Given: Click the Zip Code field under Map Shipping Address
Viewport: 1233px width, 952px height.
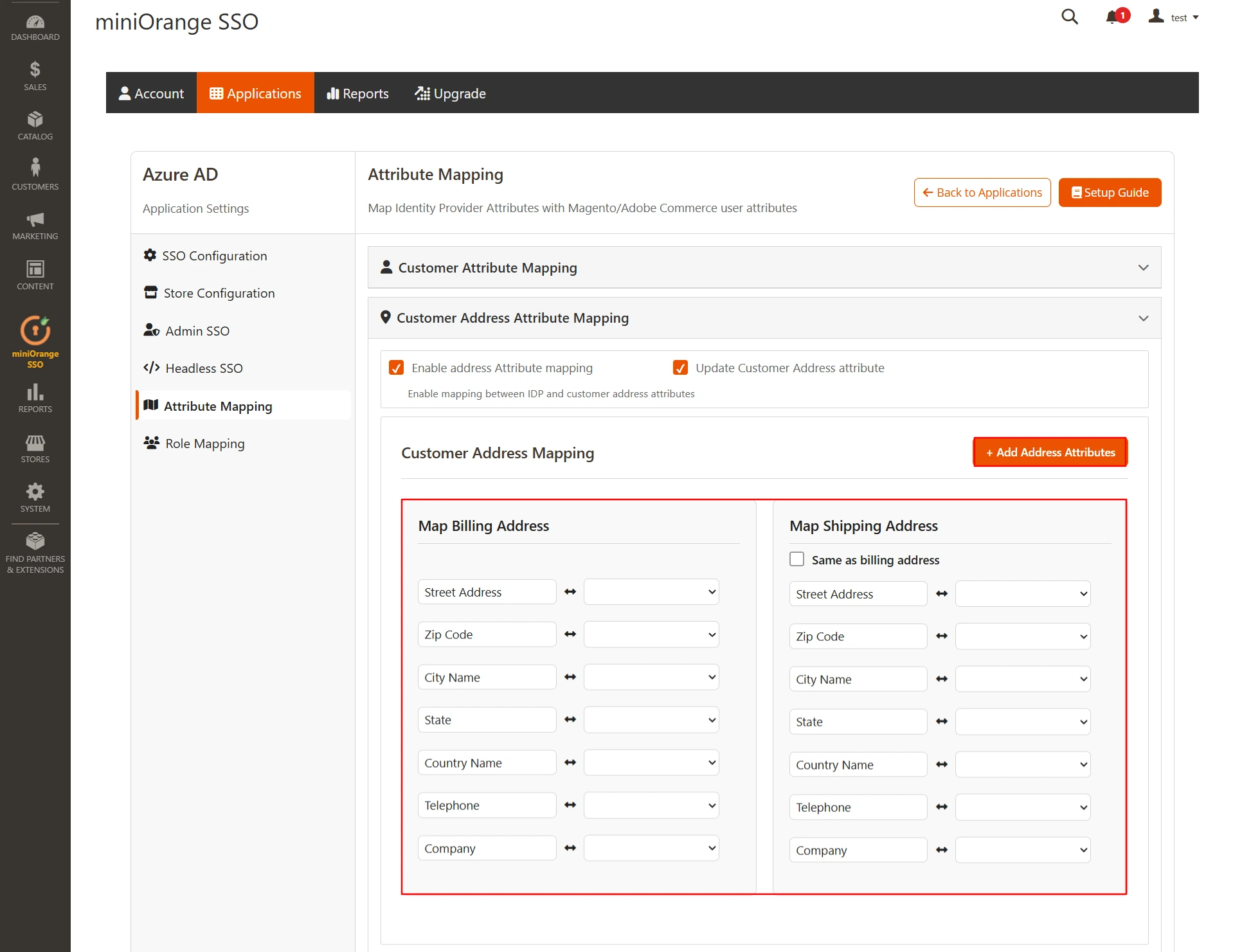Looking at the screenshot, I should tap(858, 636).
